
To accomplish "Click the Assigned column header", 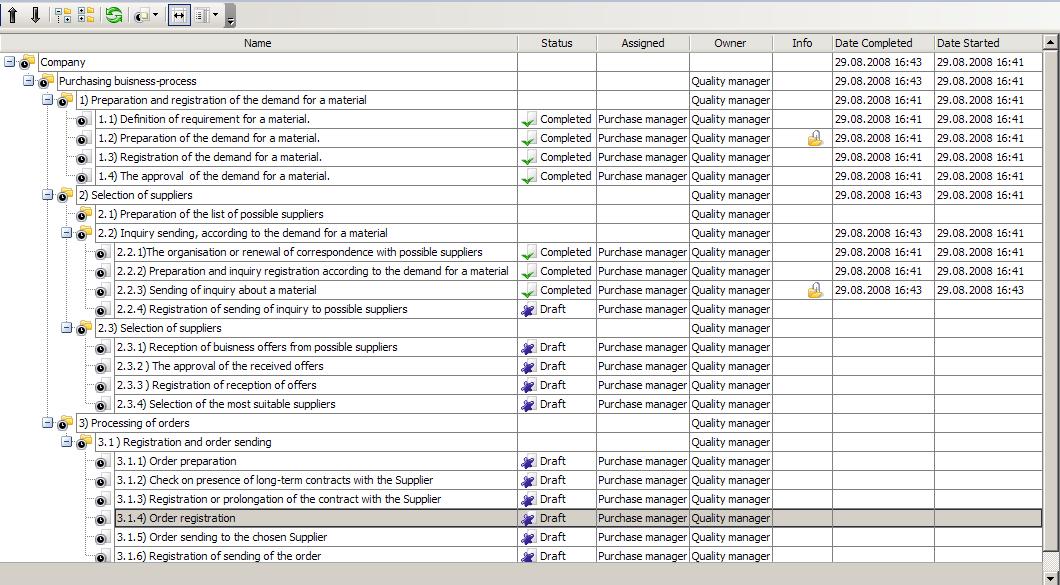I will [643, 43].
